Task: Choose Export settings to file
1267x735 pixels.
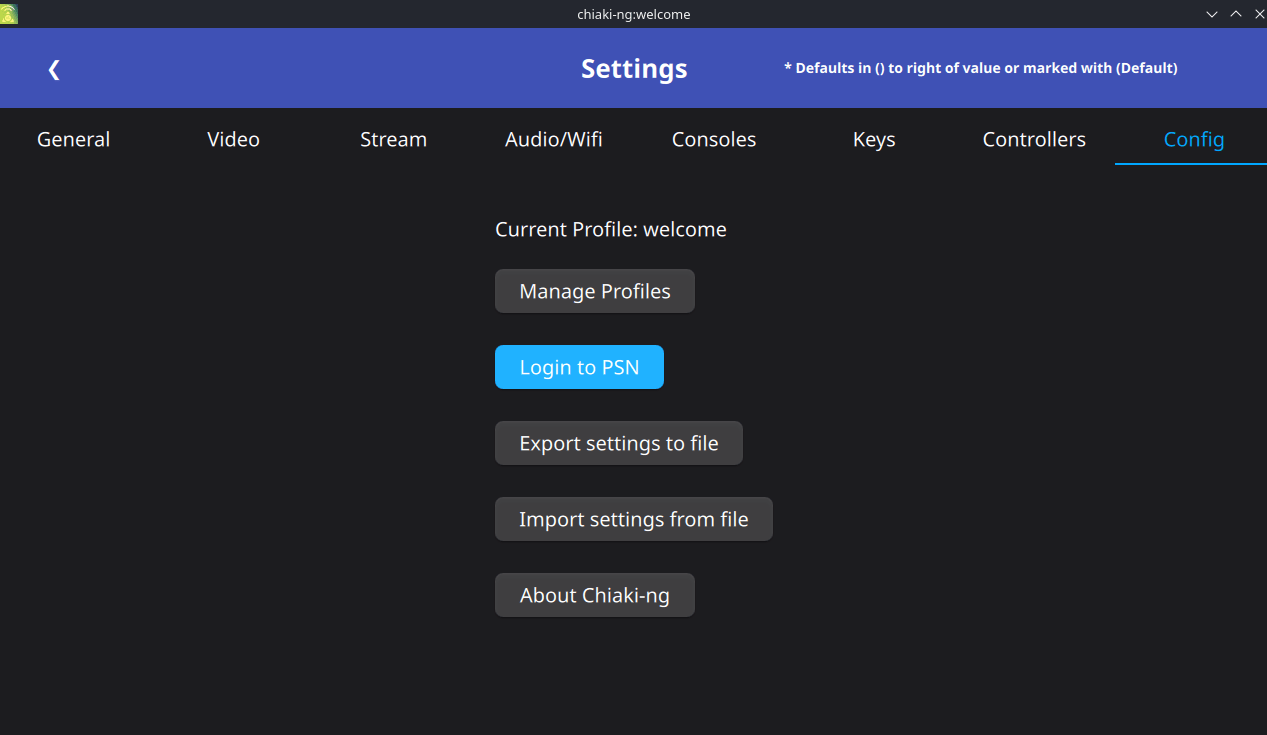Action: point(619,443)
